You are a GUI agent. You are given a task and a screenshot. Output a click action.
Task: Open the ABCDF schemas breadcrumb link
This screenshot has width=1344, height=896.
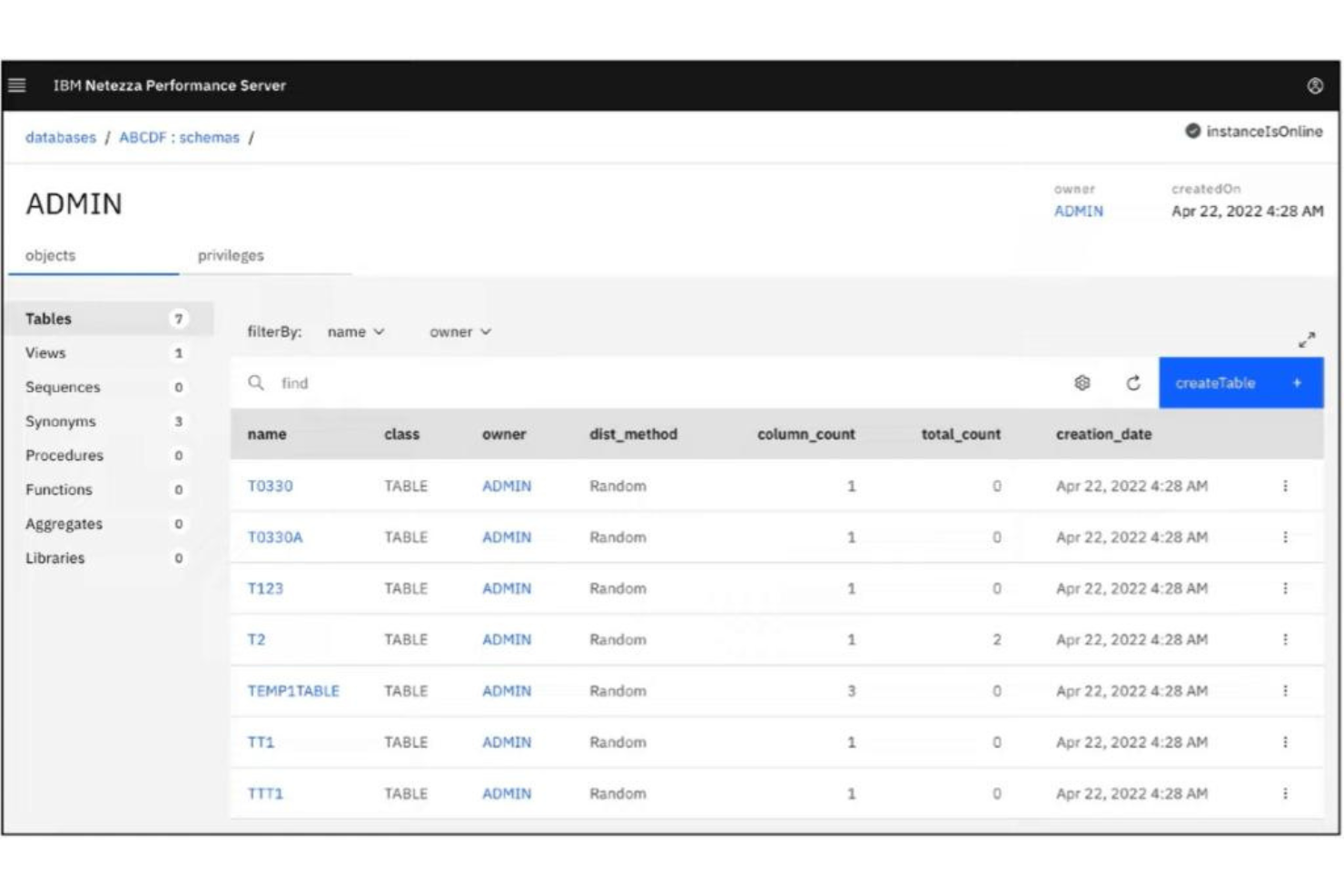[x=178, y=137]
